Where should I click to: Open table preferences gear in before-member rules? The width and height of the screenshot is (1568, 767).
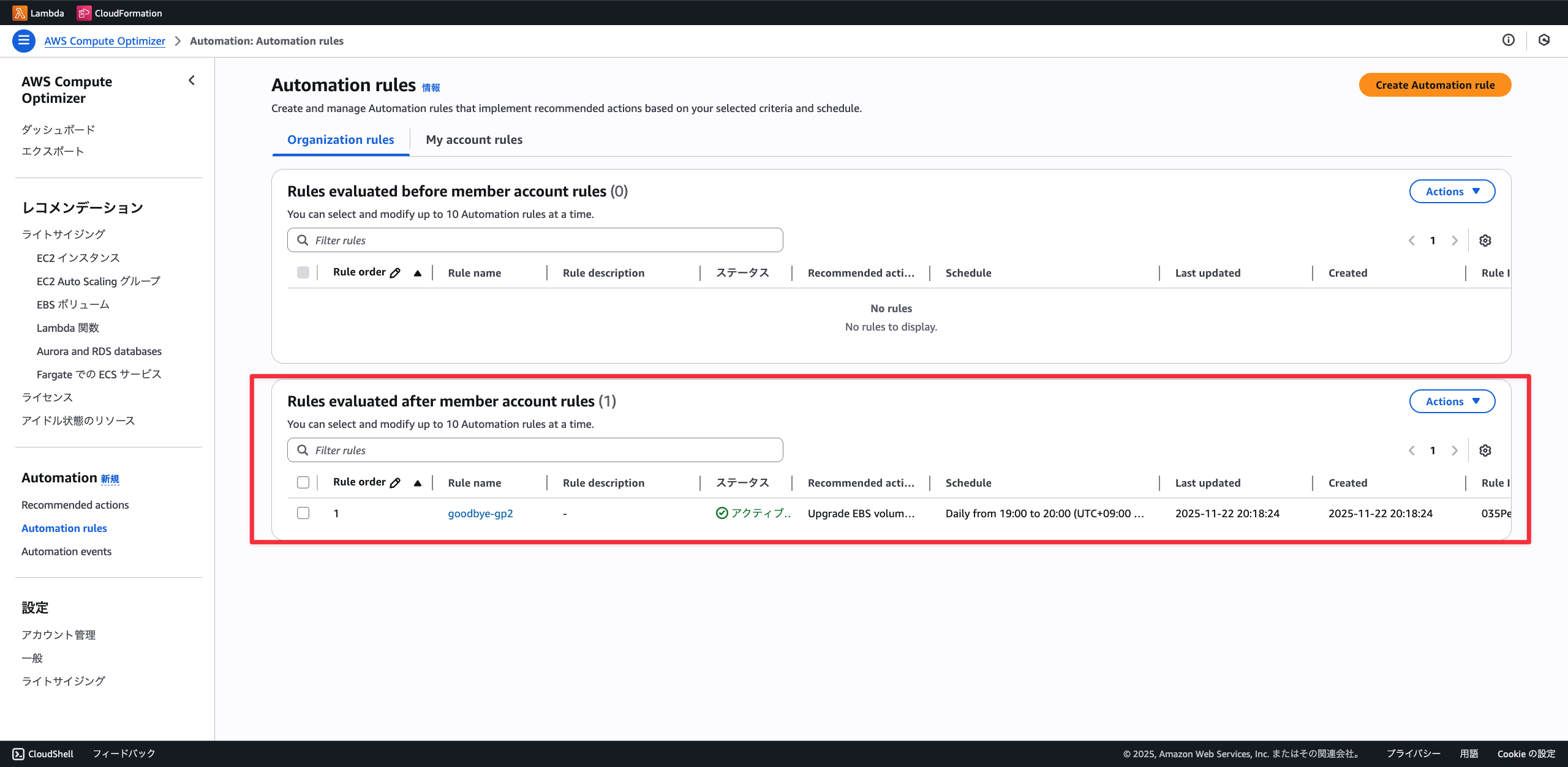[x=1485, y=241]
